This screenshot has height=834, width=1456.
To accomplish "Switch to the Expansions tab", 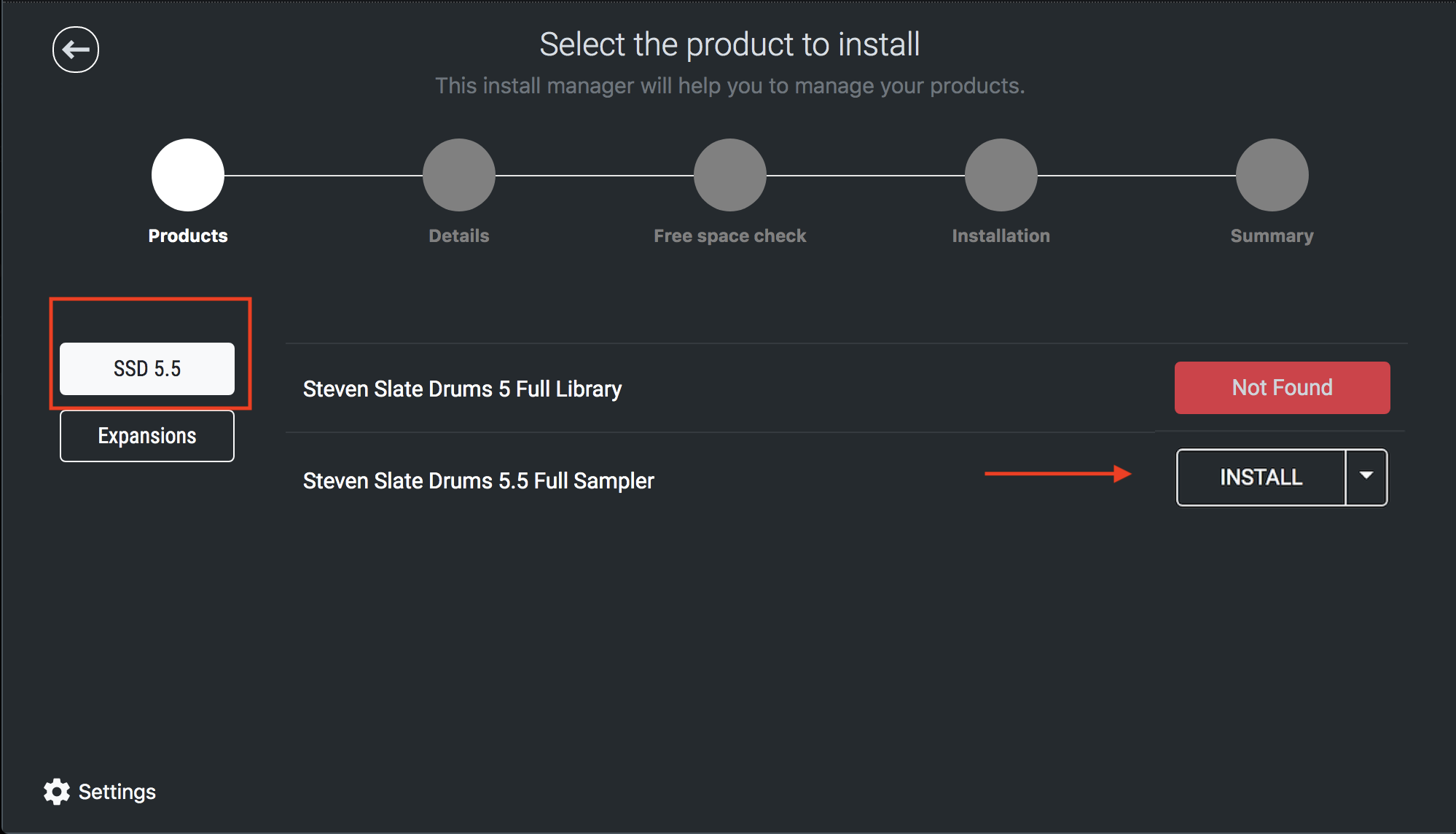I will click(x=147, y=436).
